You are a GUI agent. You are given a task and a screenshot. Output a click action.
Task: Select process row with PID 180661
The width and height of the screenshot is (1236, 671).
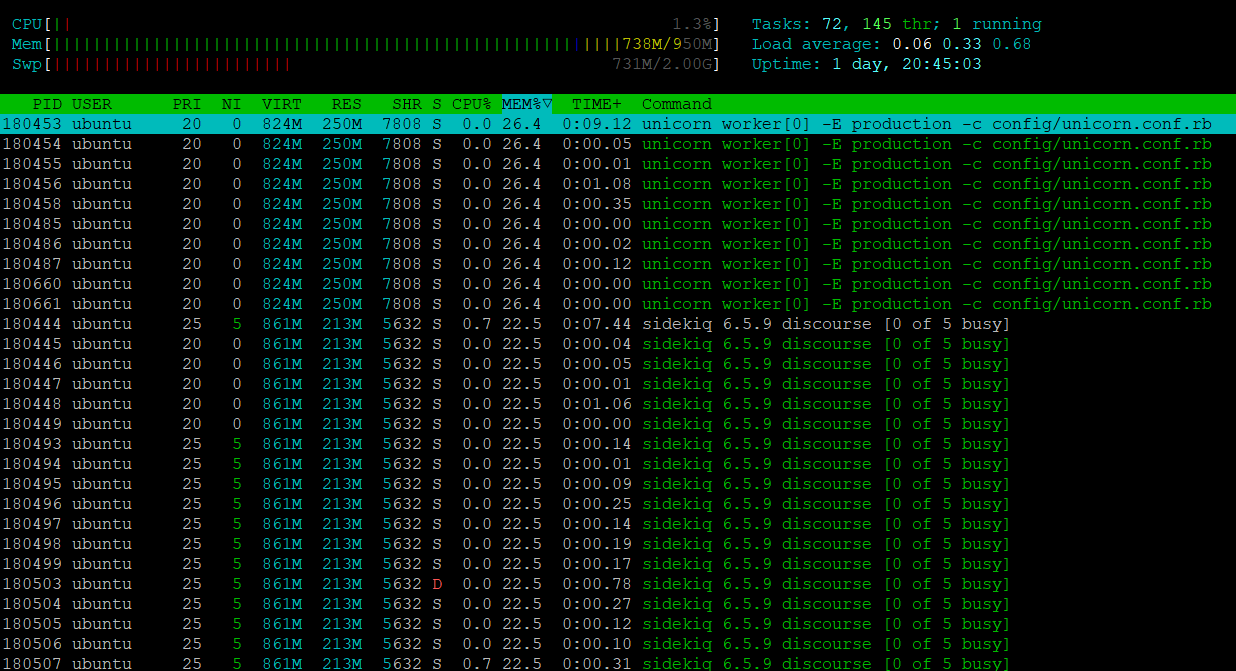618,304
